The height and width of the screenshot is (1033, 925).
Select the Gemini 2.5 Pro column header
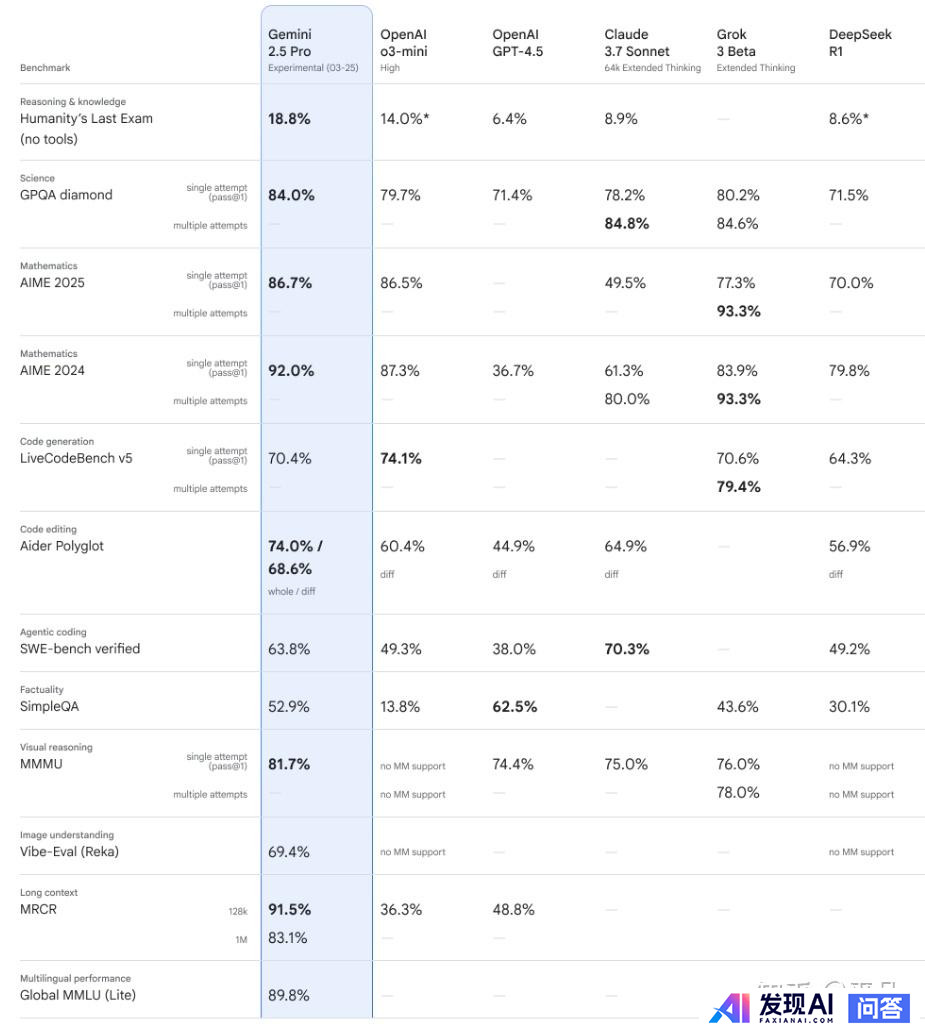click(x=313, y=50)
